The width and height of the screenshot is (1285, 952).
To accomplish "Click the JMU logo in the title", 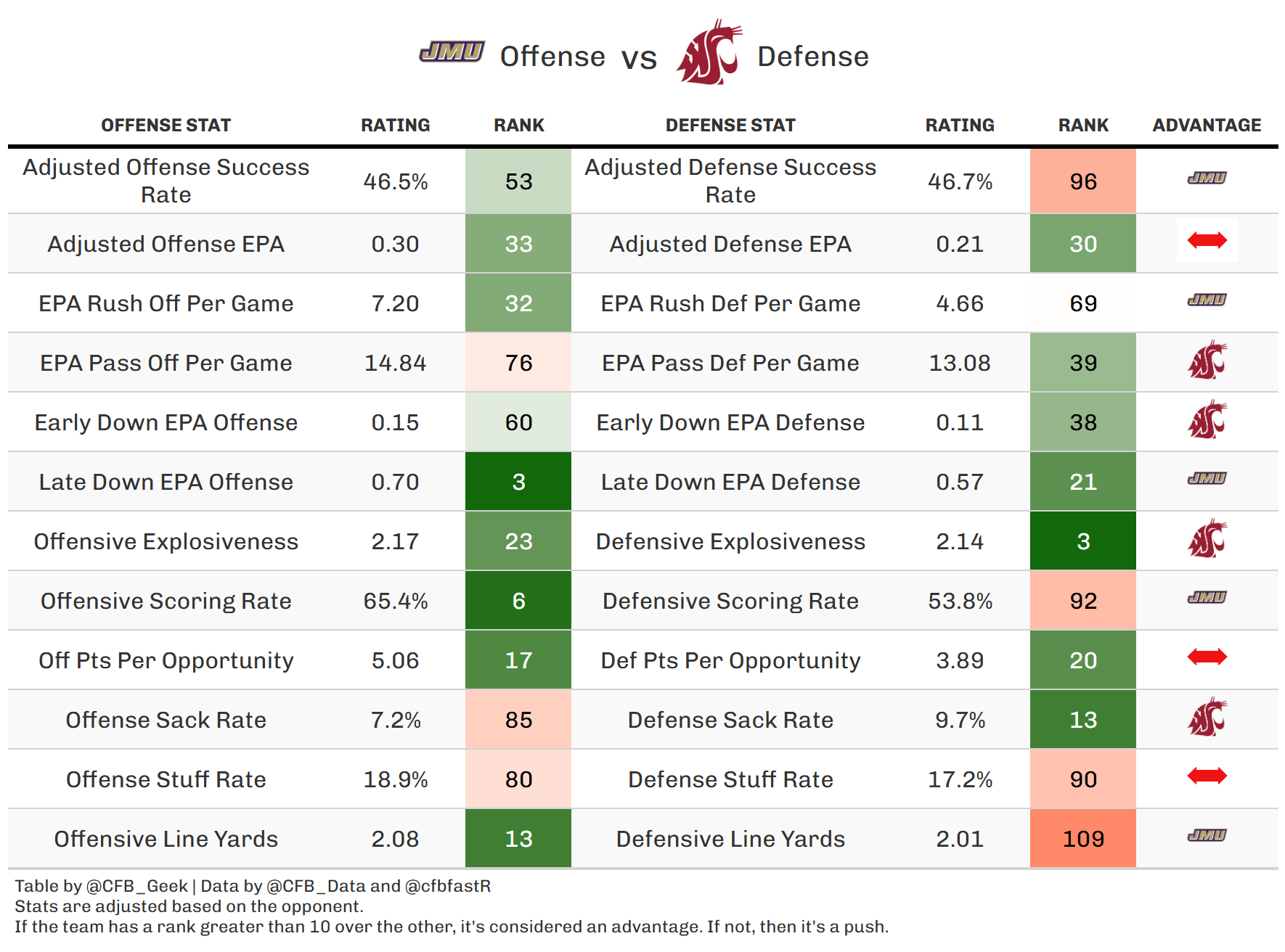I will pyautogui.click(x=452, y=52).
